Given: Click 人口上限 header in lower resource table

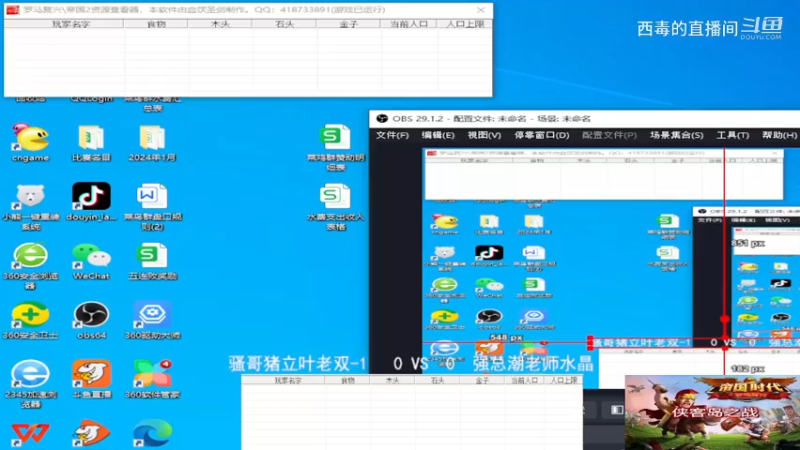Looking at the screenshot, I should coord(563,380).
